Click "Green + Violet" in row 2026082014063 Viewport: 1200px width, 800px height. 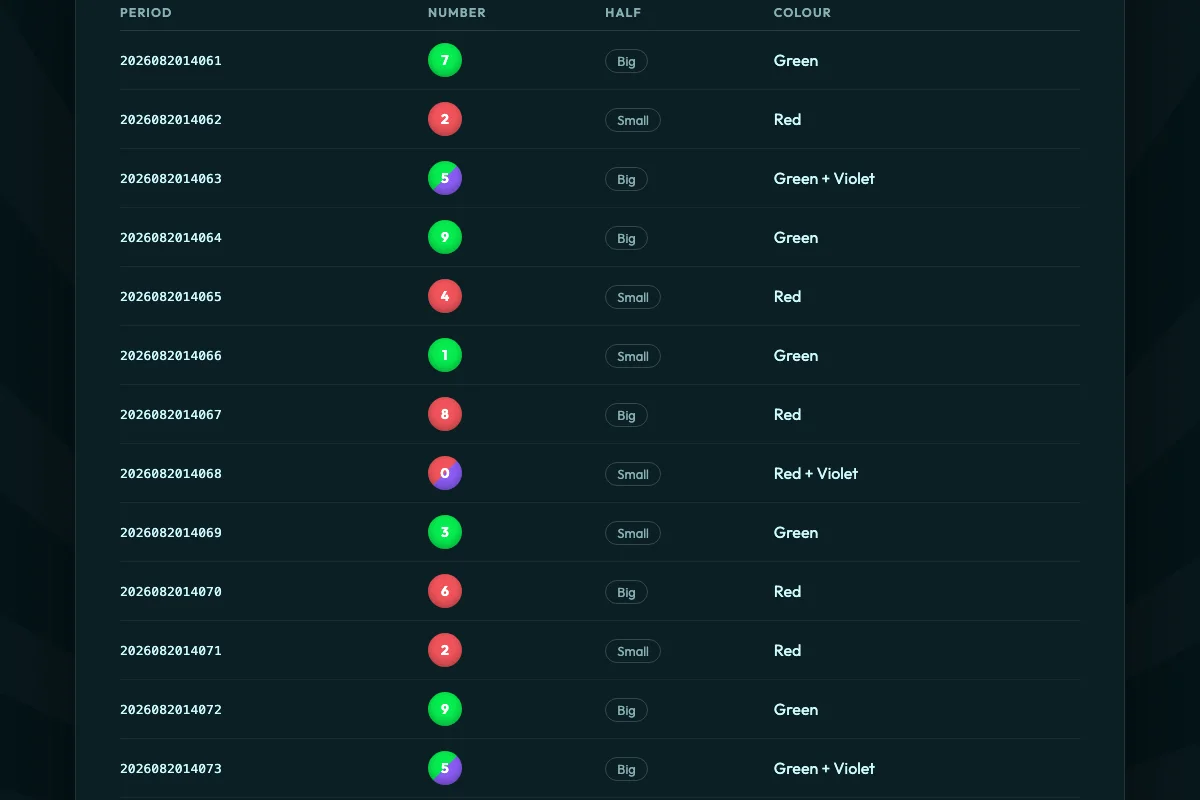(824, 179)
